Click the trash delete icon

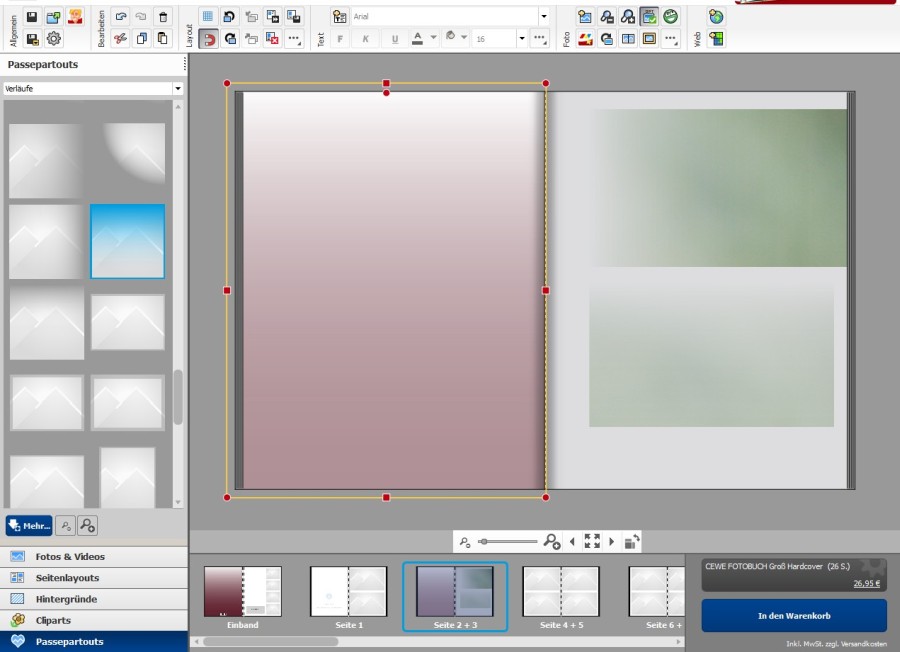[163, 17]
